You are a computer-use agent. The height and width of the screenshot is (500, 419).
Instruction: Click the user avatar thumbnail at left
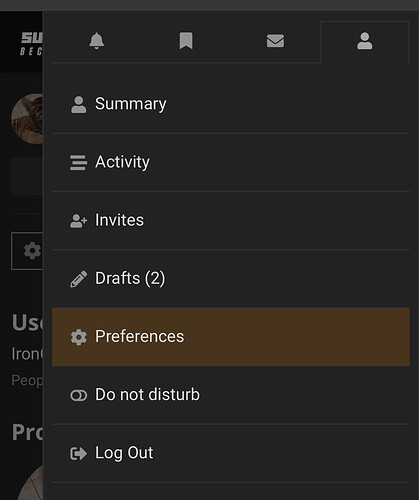27,119
